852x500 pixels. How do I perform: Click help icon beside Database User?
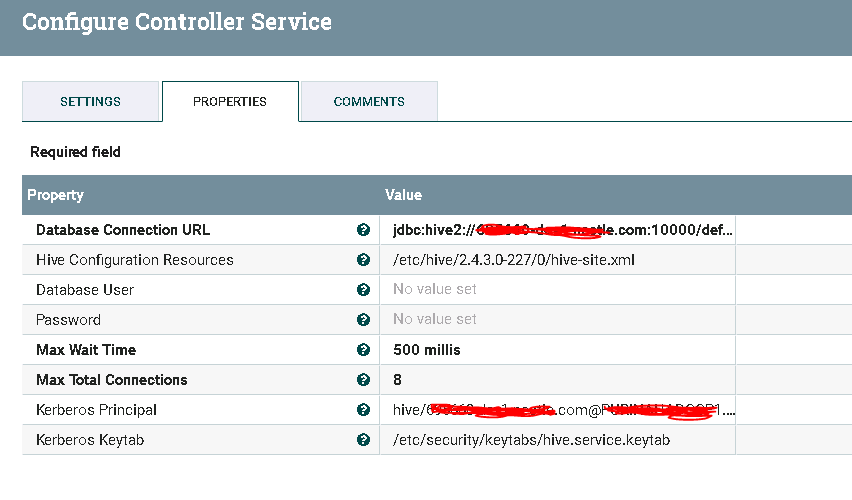pos(363,290)
